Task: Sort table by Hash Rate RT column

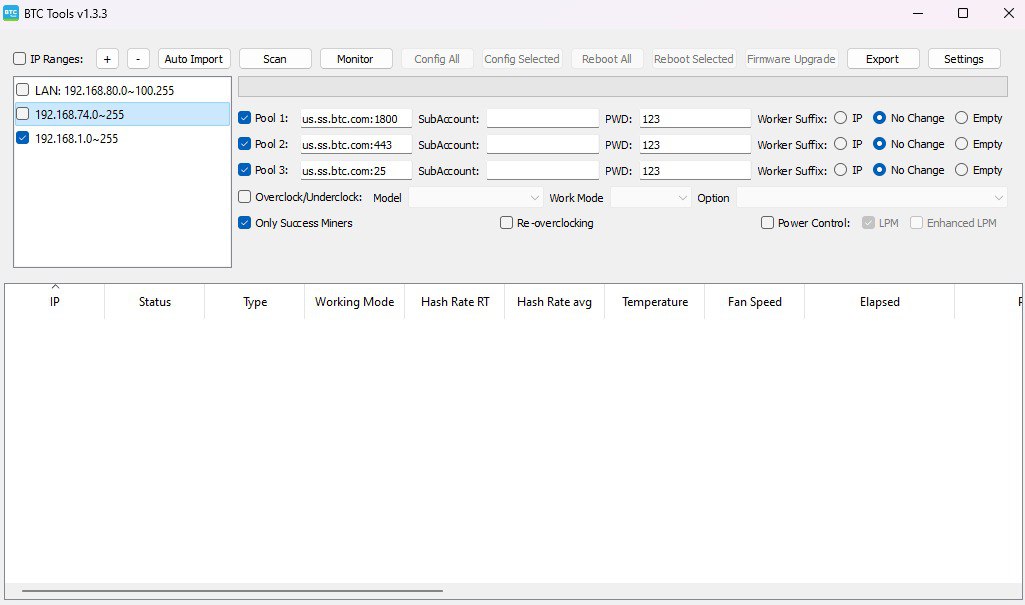Action: click(455, 302)
